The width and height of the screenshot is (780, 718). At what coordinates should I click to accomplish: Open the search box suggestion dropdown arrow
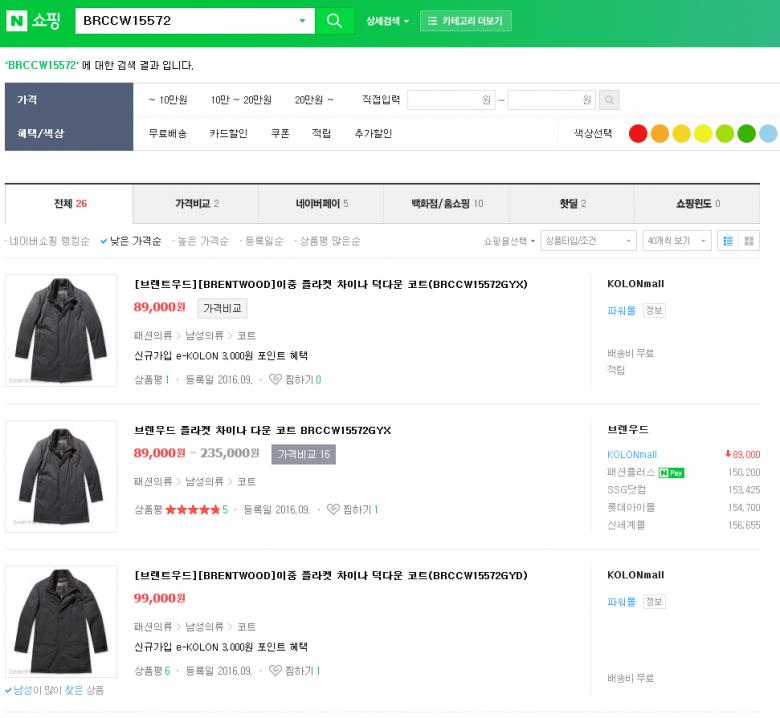point(303,21)
